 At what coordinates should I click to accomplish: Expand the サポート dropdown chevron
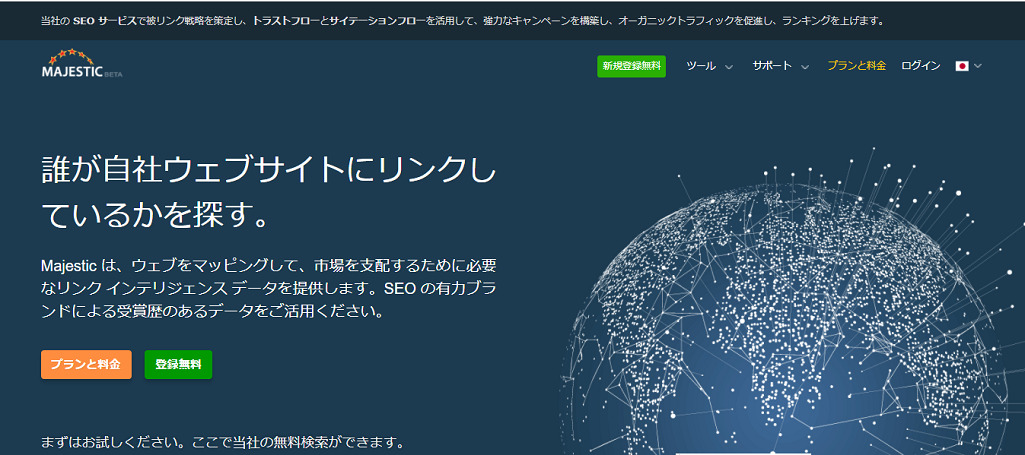pos(803,67)
